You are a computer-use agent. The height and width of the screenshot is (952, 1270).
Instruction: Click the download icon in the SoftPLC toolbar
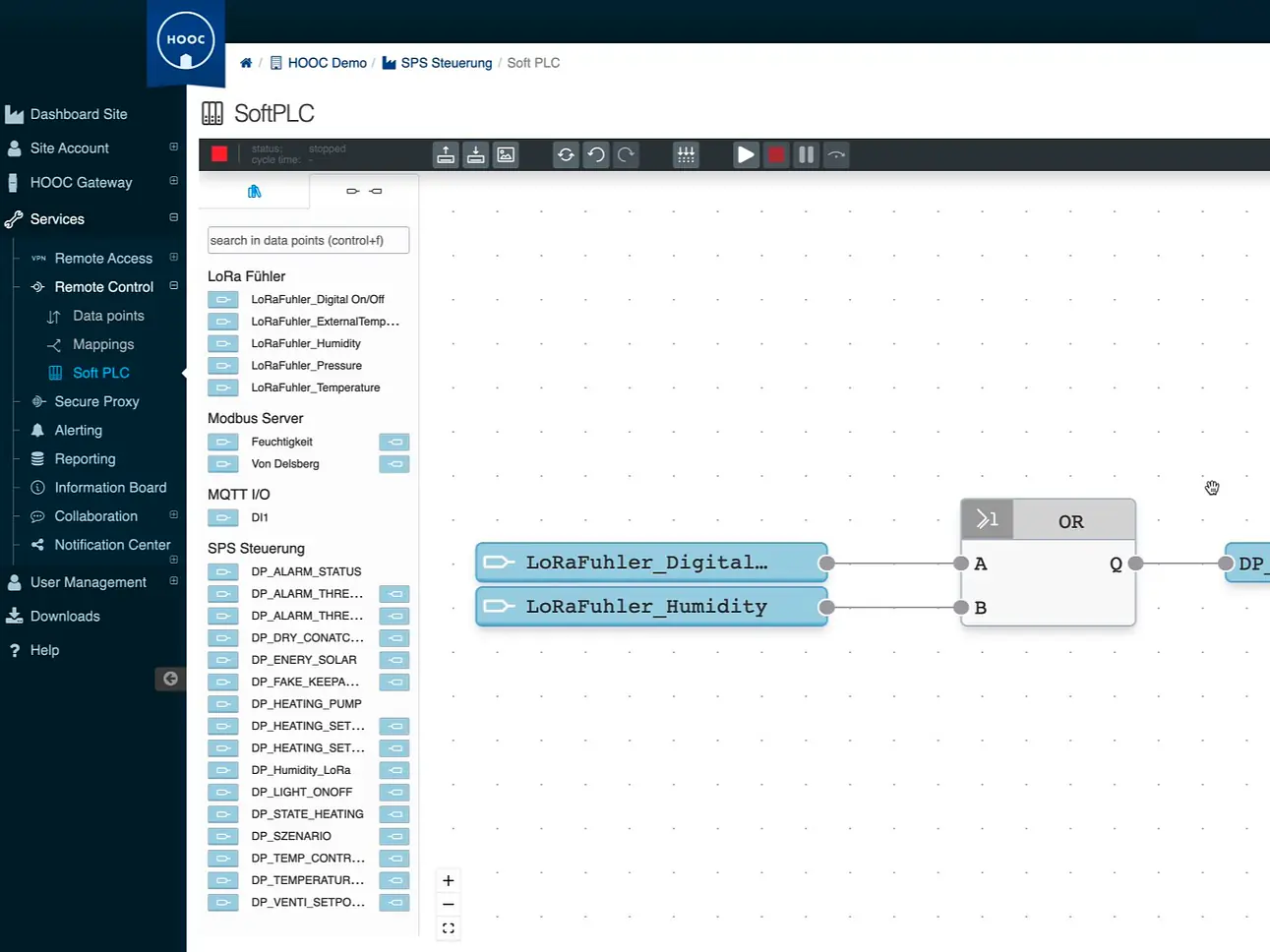pyautogui.click(x=476, y=154)
